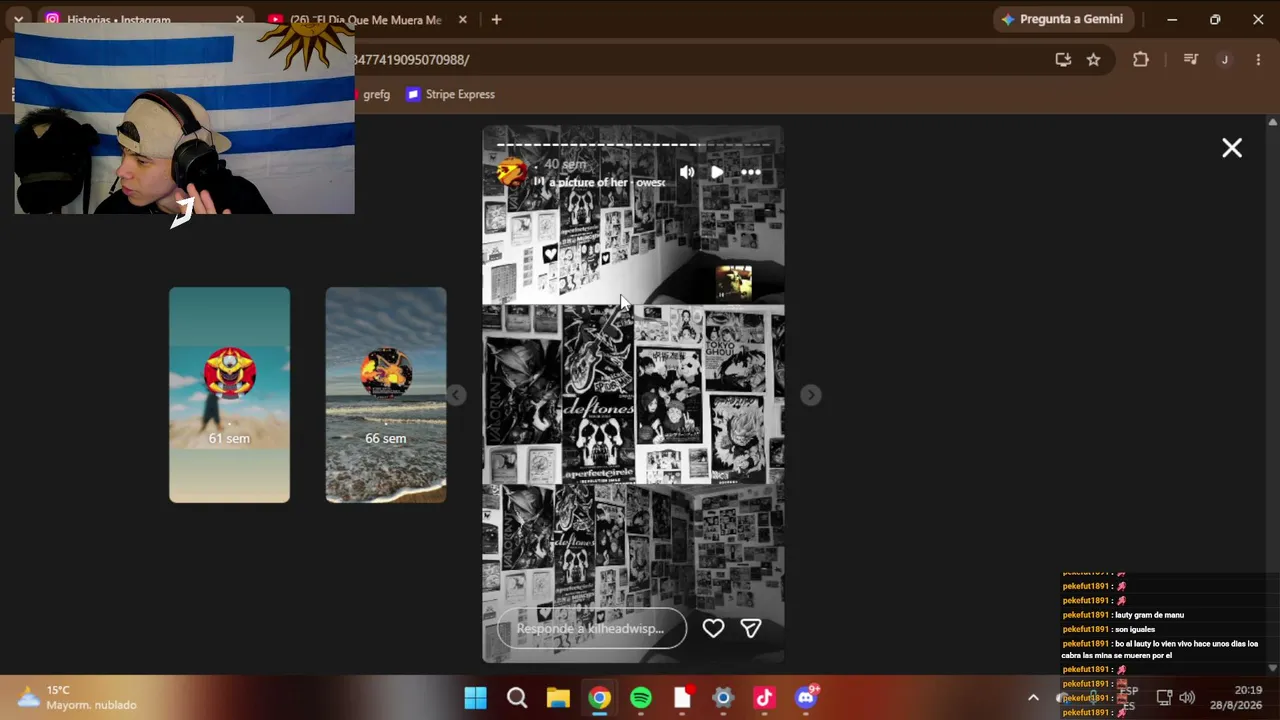Show hidden system tray icons chevron
Image resolution: width=1280 pixels, height=720 pixels.
[1033, 698]
